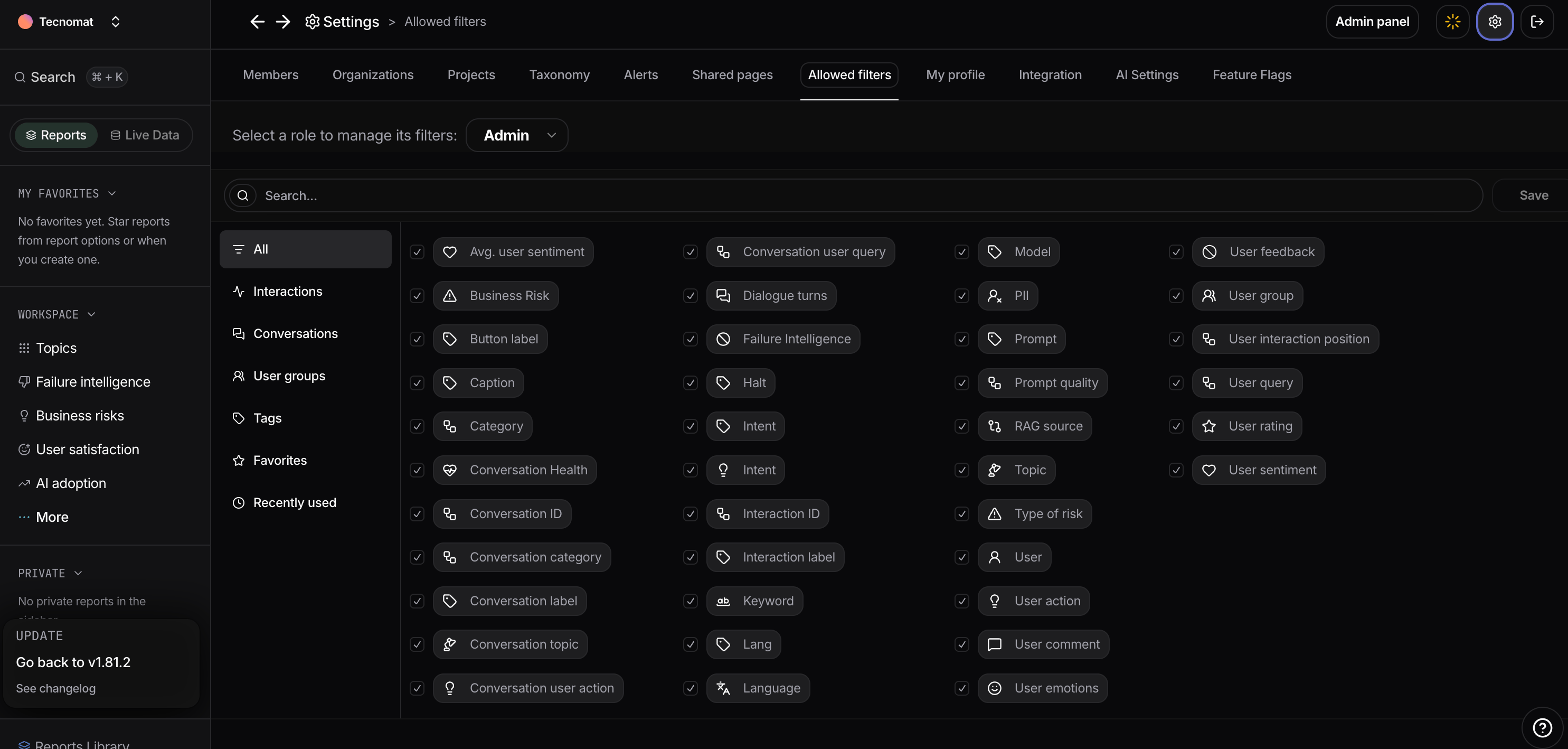
Task: Open the AI Settings tab
Action: click(1147, 75)
